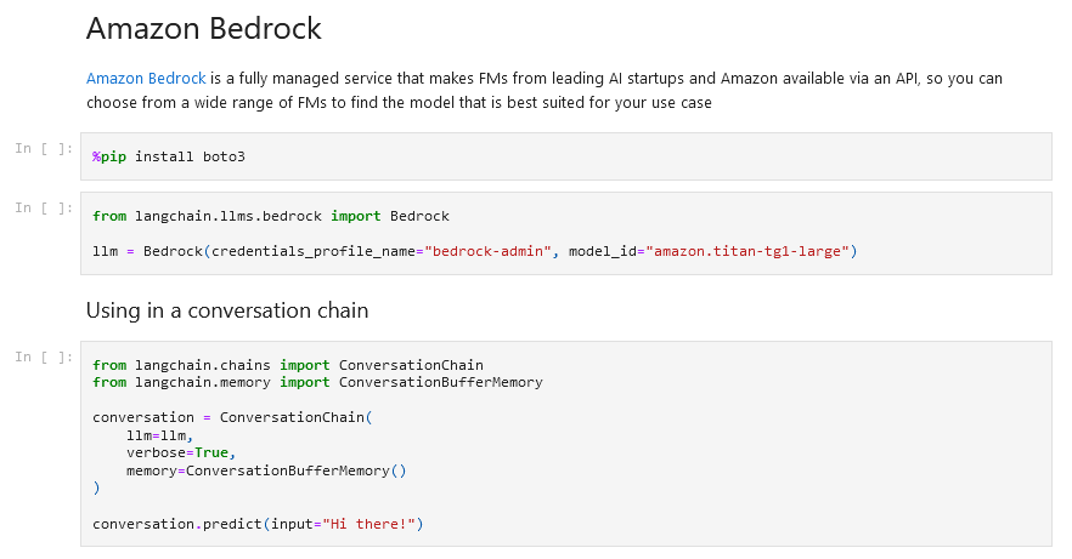Click the memory=ConversationBufferMemory() argument
Viewport: 1072px width, 559px height.
tap(266, 470)
